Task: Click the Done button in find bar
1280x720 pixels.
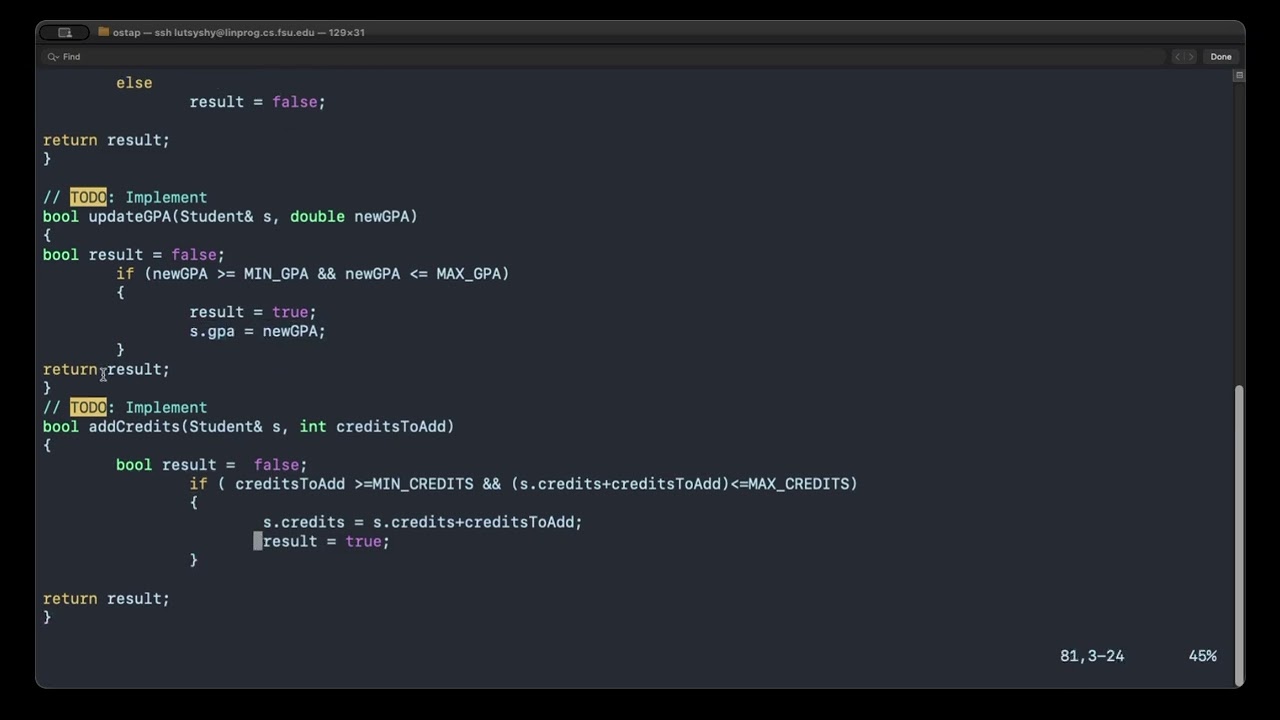Action: pyautogui.click(x=1221, y=57)
